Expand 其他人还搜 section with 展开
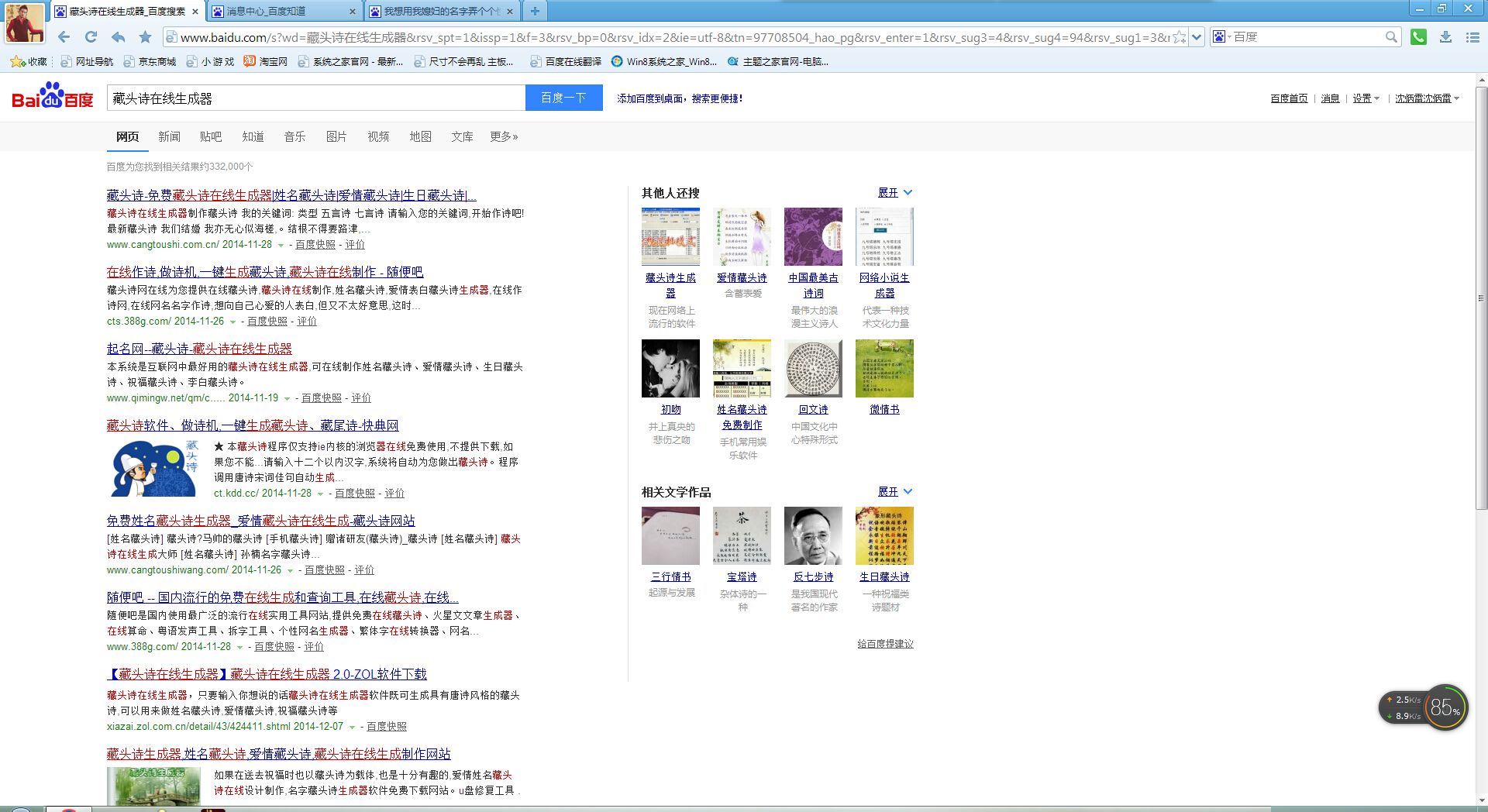Screen dimensions: 1488x812 pyautogui.click(x=895, y=192)
